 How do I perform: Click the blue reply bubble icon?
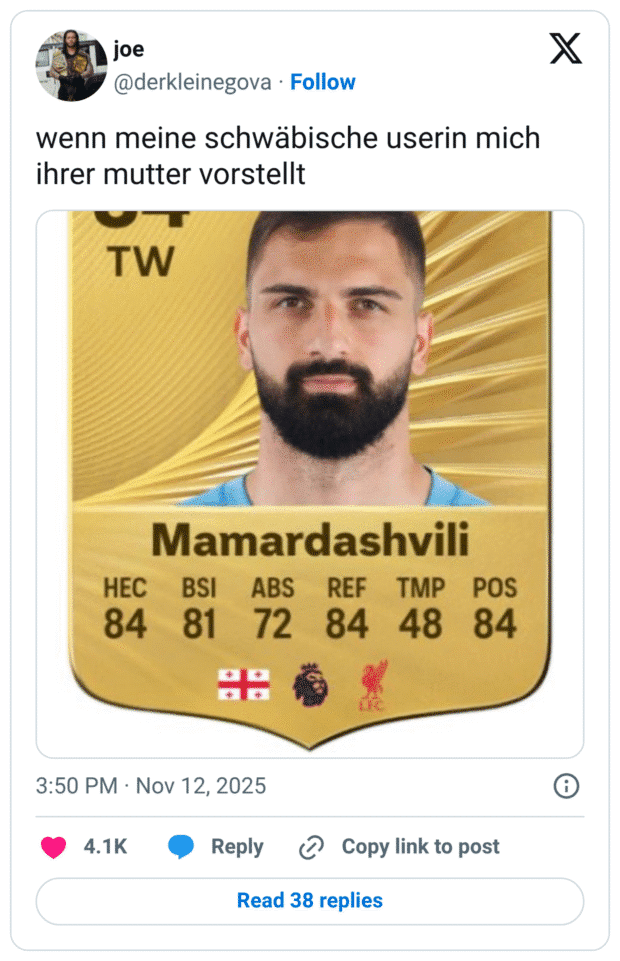(181, 847)
